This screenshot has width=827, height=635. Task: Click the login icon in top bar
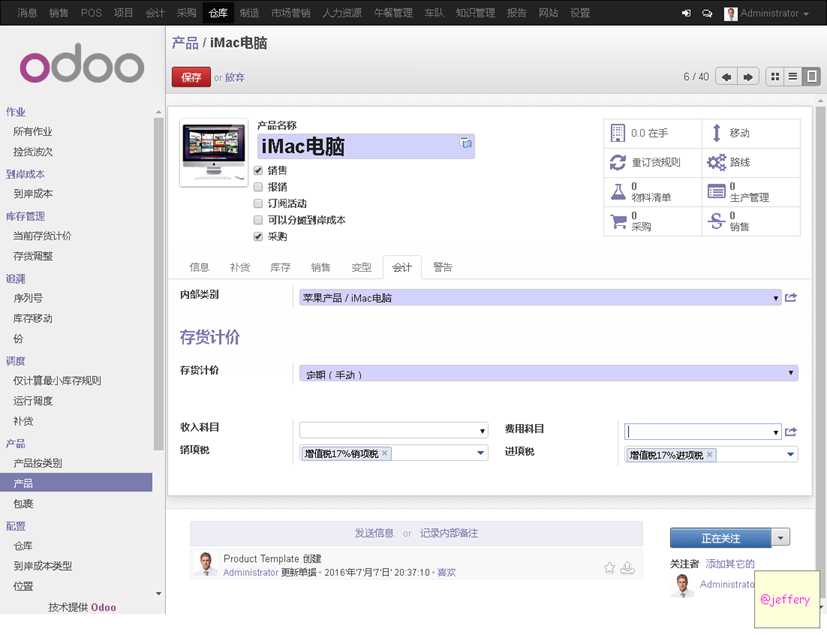point(686,13)
